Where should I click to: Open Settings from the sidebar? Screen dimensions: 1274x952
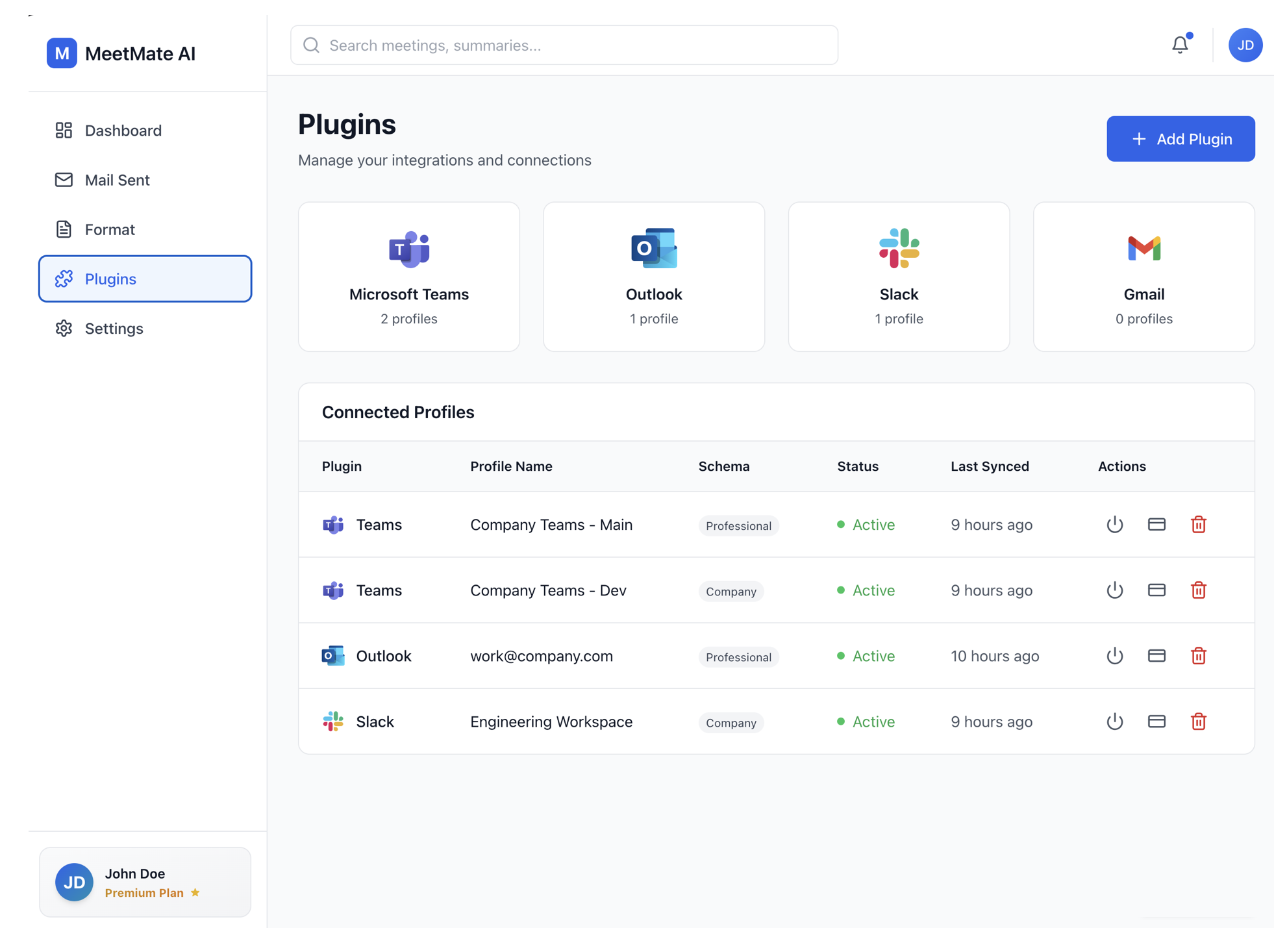pyautogui.click(x=114, y=329)
